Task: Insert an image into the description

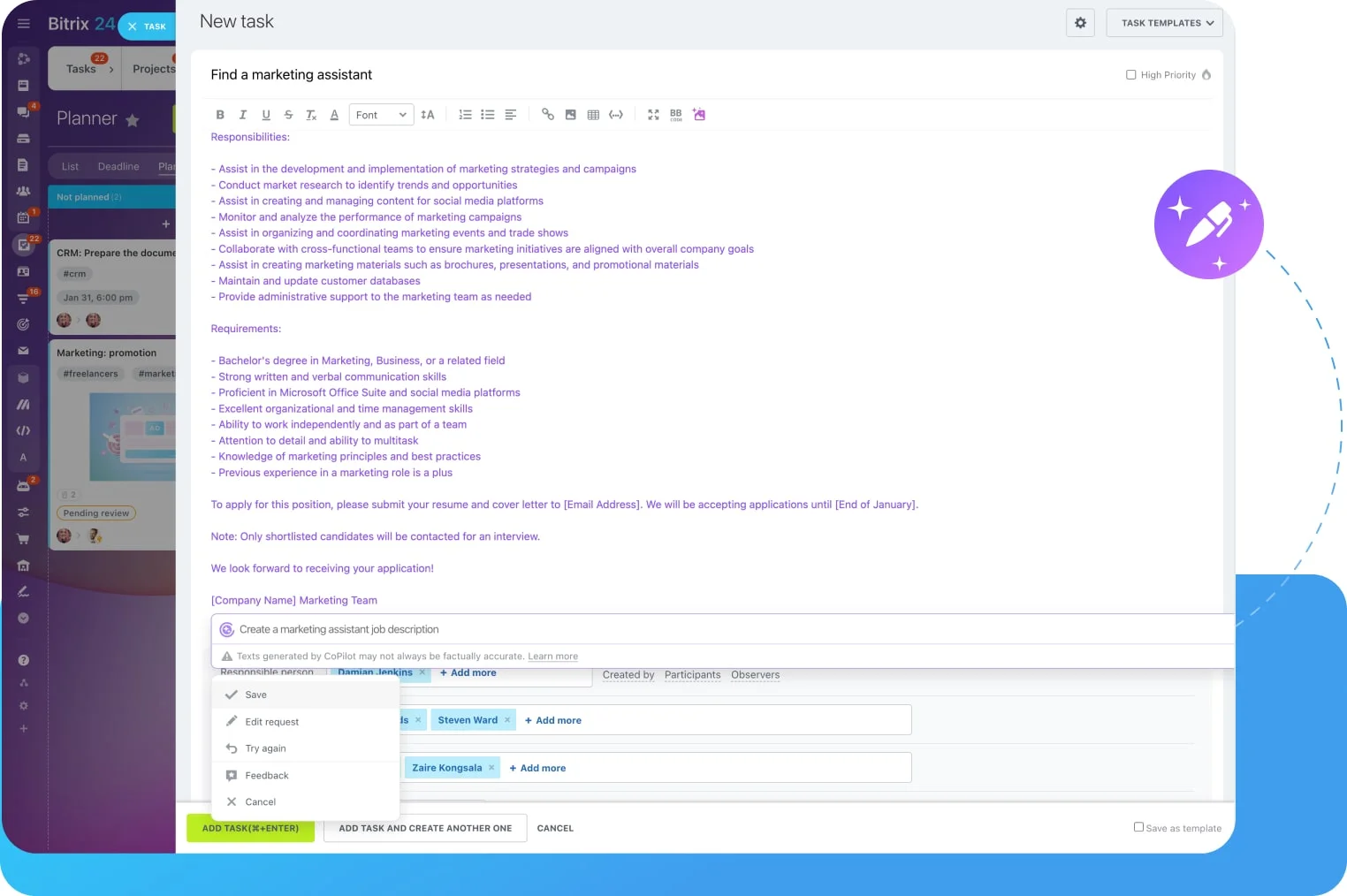Action: point(570,114)
